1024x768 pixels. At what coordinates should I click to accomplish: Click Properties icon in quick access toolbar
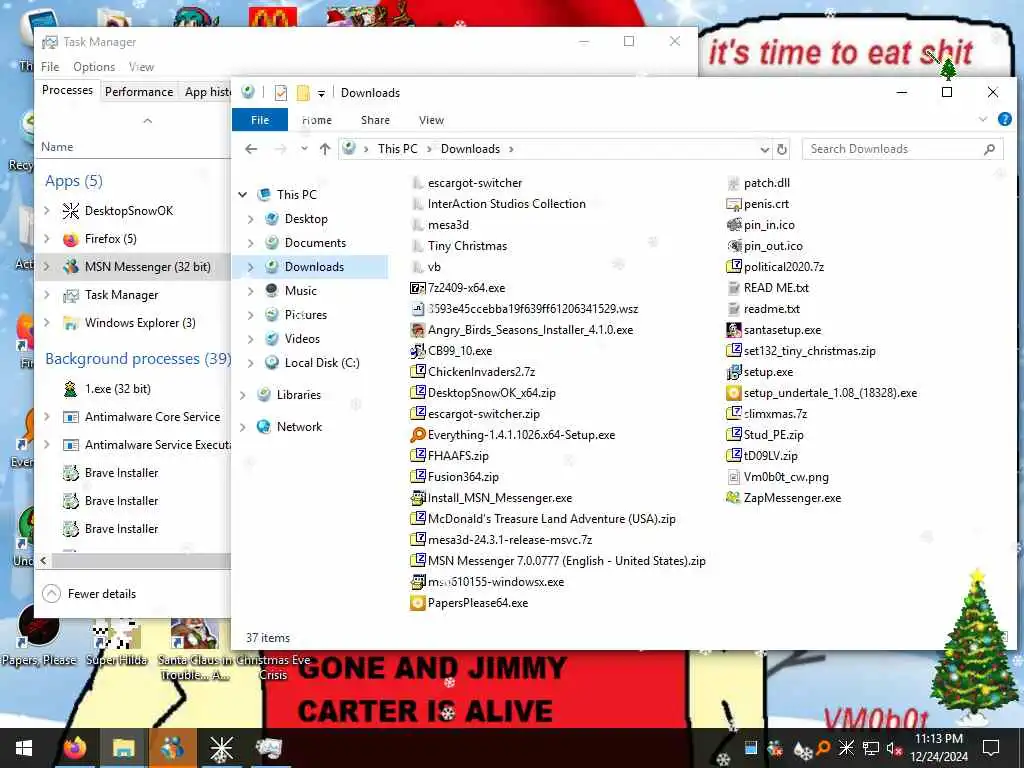coord(281,93)
